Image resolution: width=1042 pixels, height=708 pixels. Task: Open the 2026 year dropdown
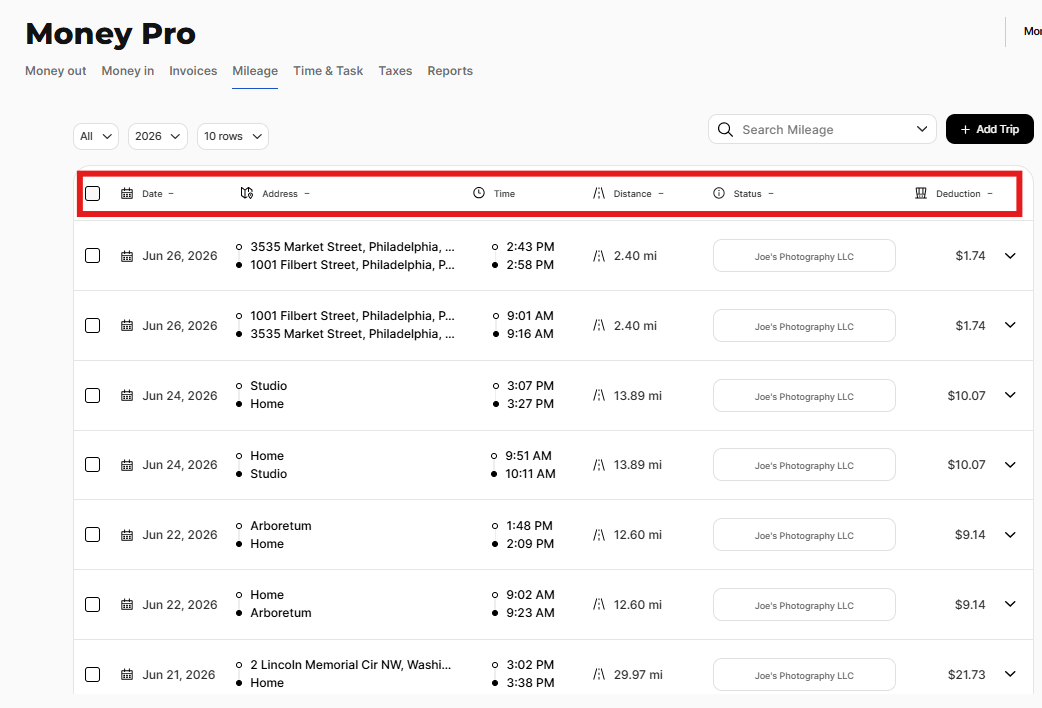pyautogui.click(x=157, y=136)
